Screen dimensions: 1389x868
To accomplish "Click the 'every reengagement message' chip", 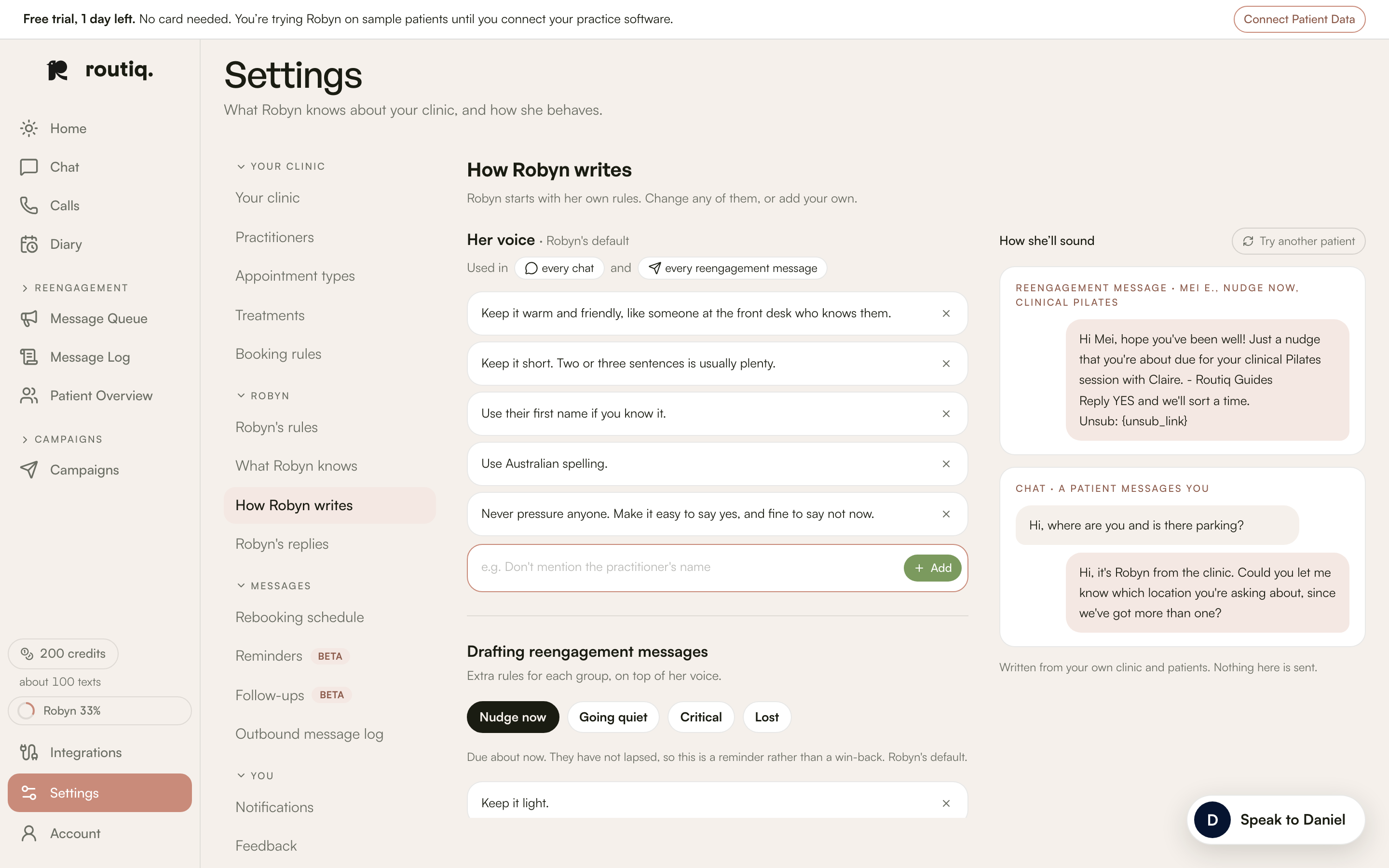I will [x=733, y=268].
